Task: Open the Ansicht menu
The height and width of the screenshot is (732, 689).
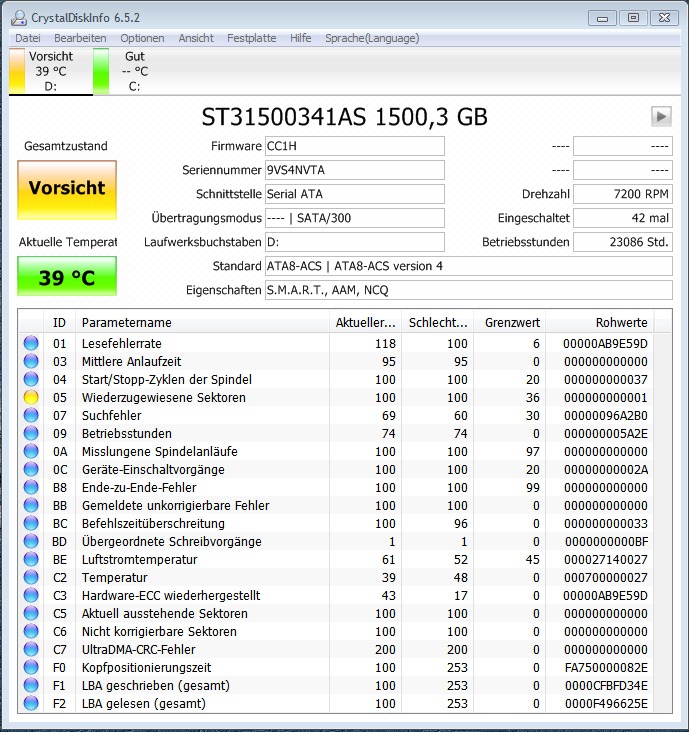Action: (x=196, y=38)
